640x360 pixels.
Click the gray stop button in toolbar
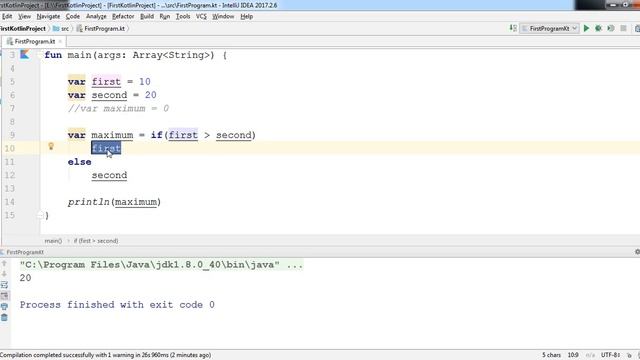[623, 28]
